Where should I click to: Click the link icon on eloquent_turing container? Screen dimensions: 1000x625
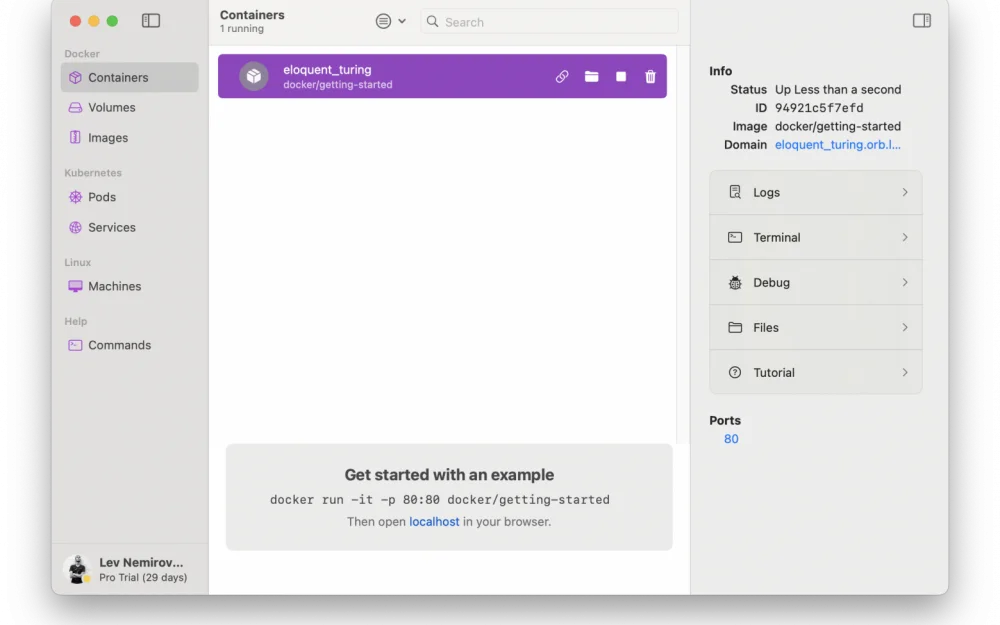coord(562,77)
